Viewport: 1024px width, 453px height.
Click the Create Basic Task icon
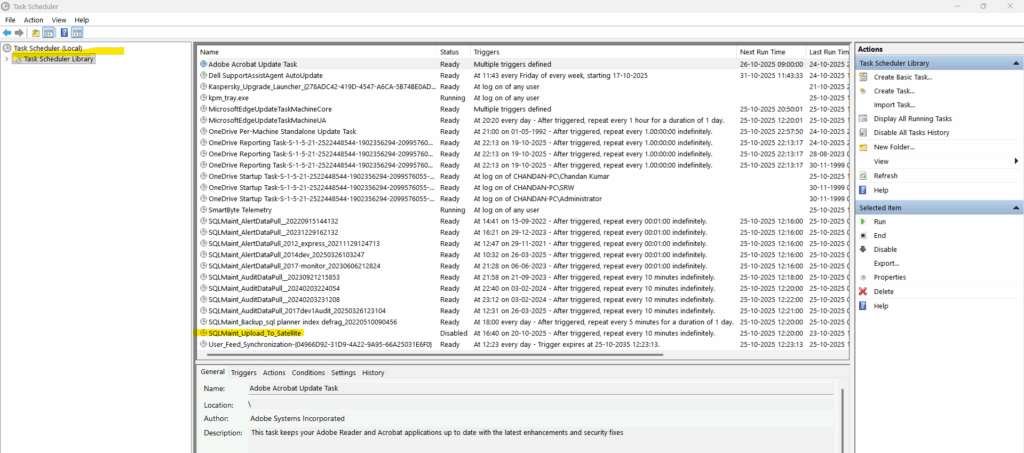863,77
